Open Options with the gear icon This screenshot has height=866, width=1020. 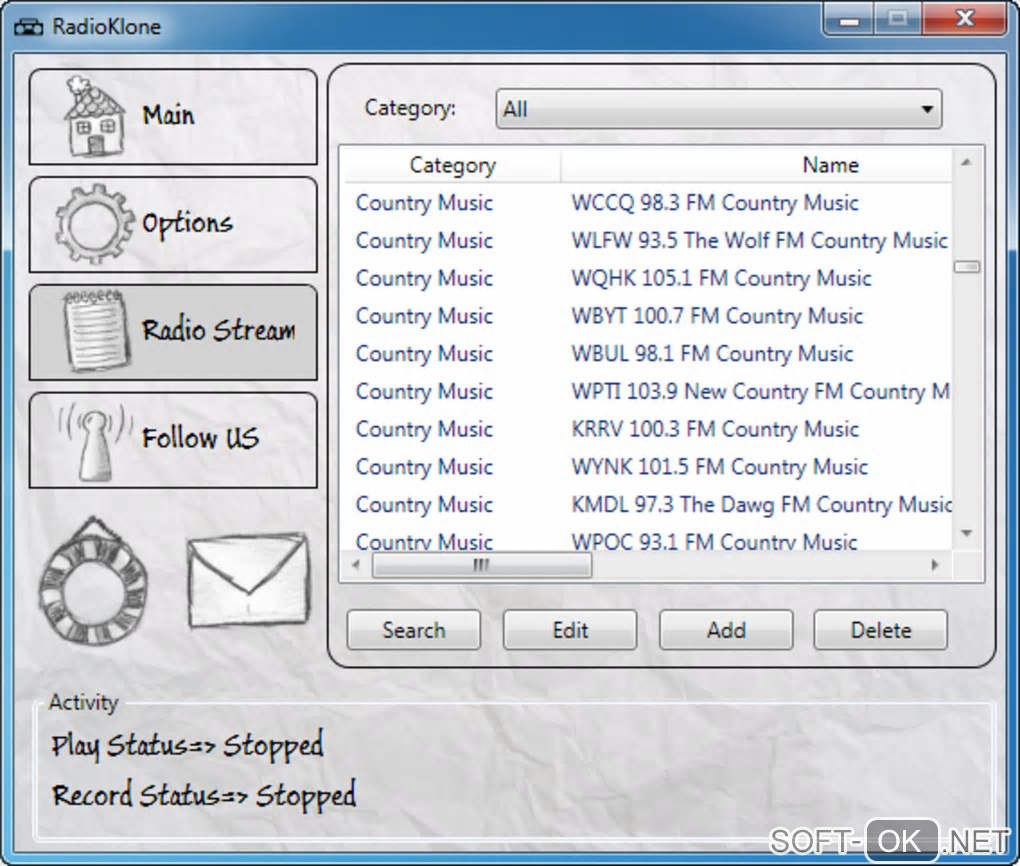coord(173,224)
